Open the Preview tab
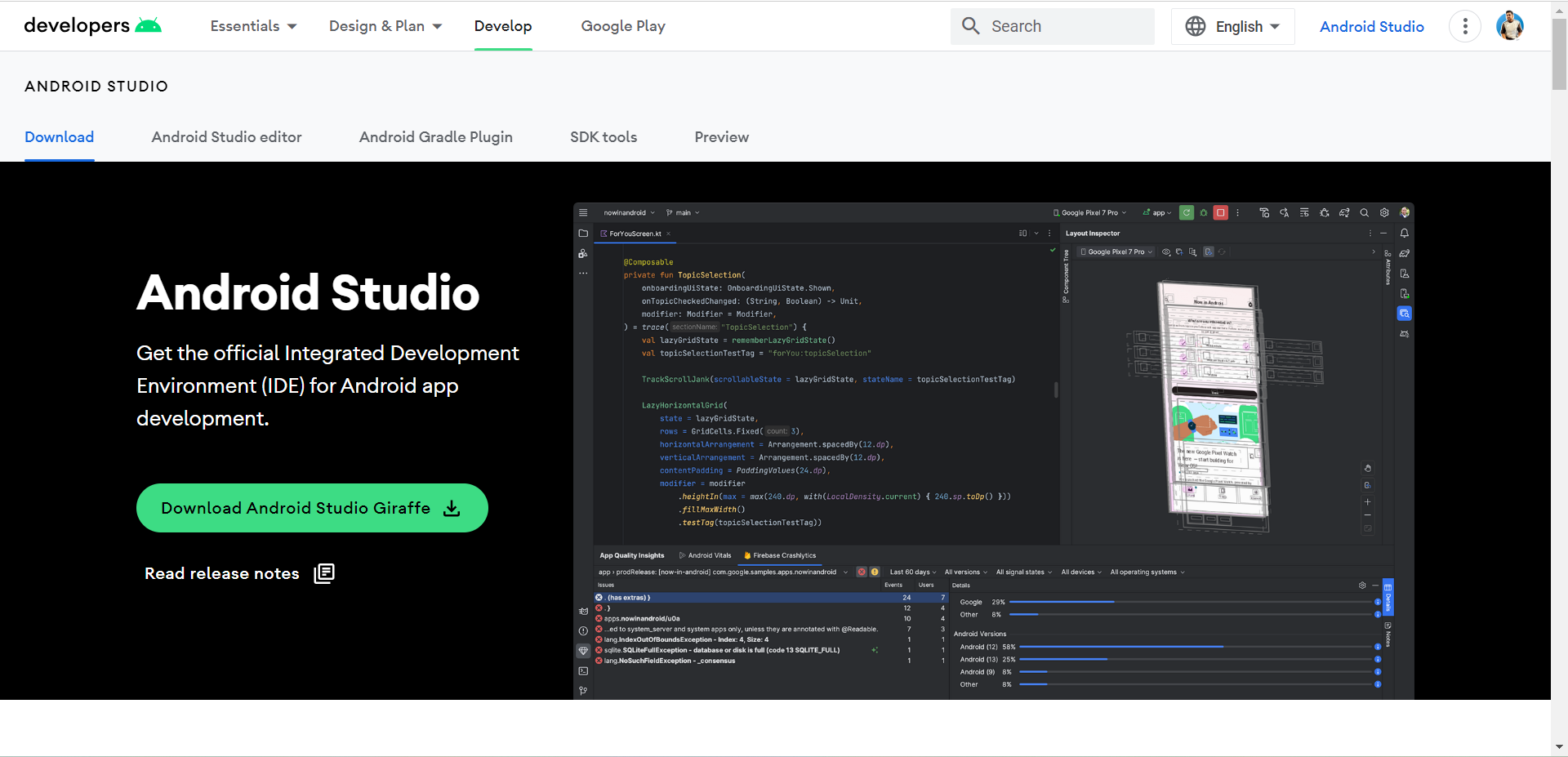 pyautogui.click(x=722, y=137)
